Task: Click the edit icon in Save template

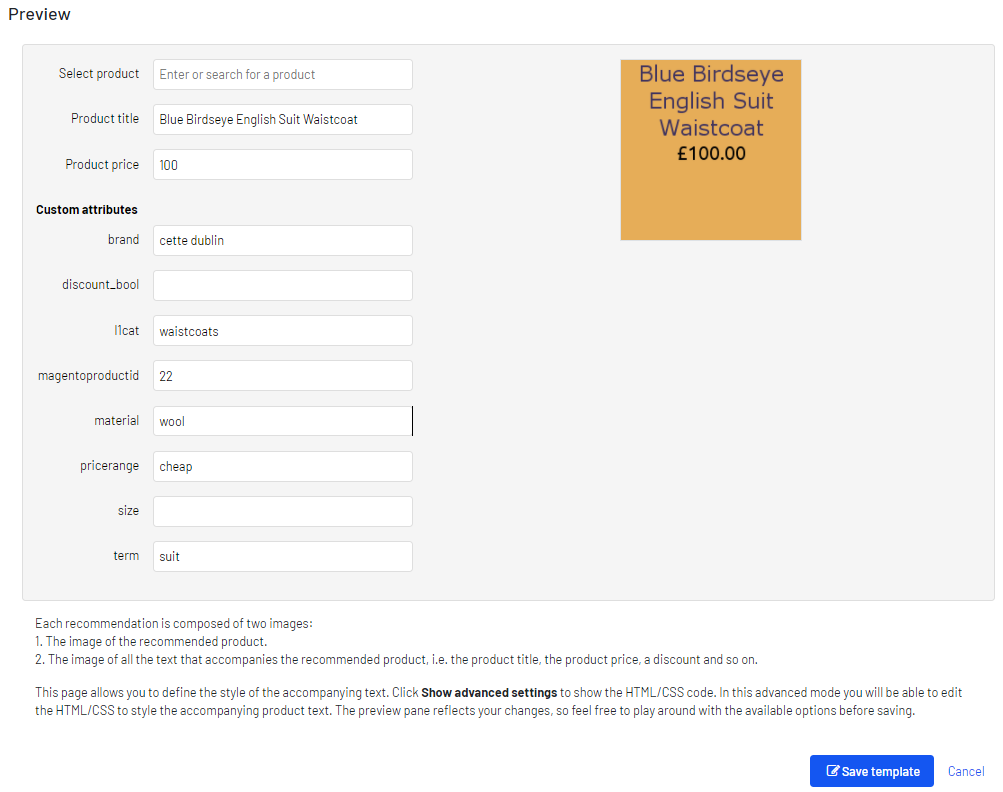Action: (832, 772)
